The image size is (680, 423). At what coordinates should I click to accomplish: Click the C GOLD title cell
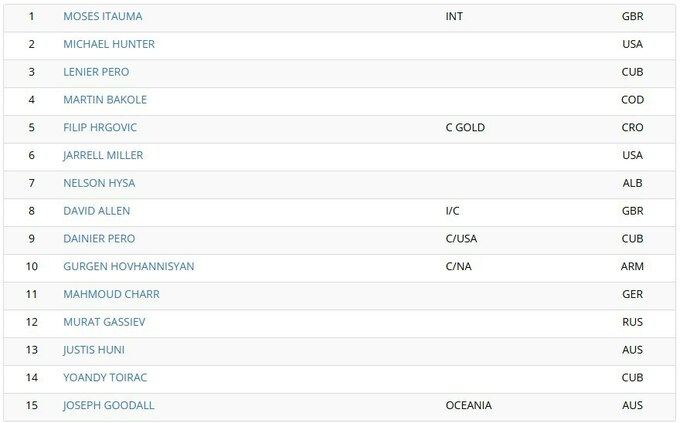tap(465, 128)
